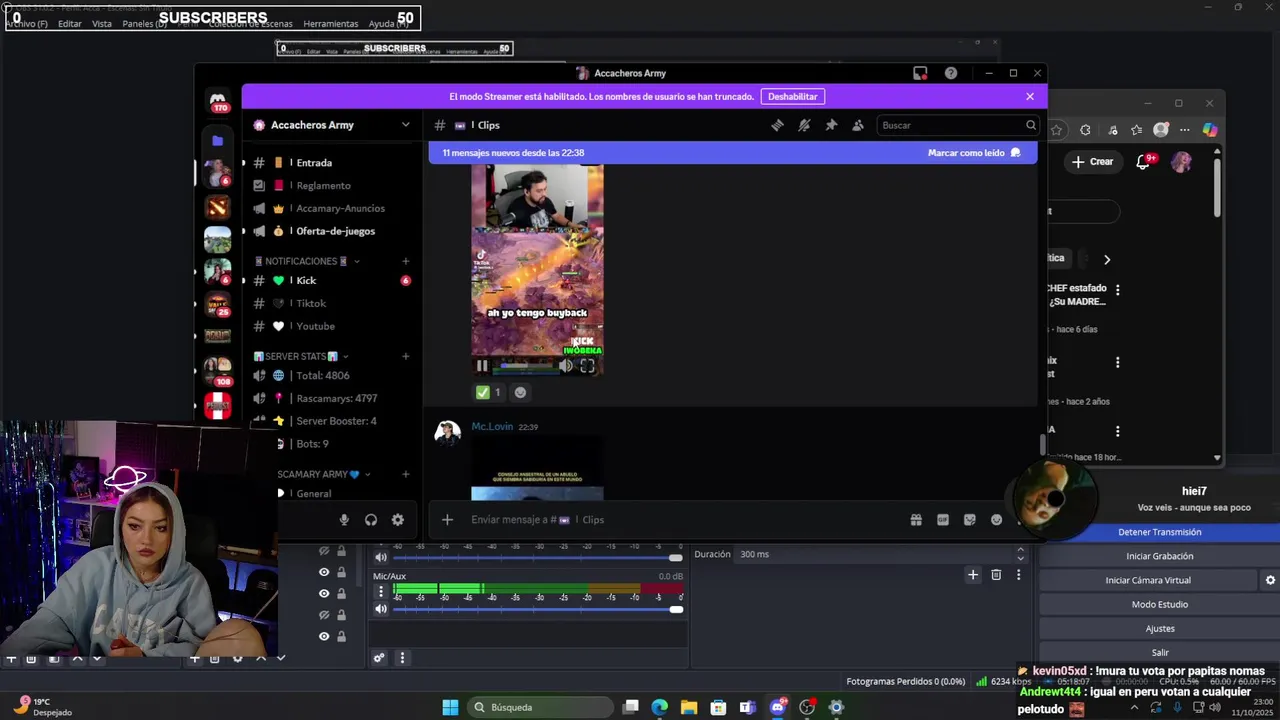1280x720 pixels.
Task: Open pinned messages in Clips channel
Action: (x=831, y=125)
